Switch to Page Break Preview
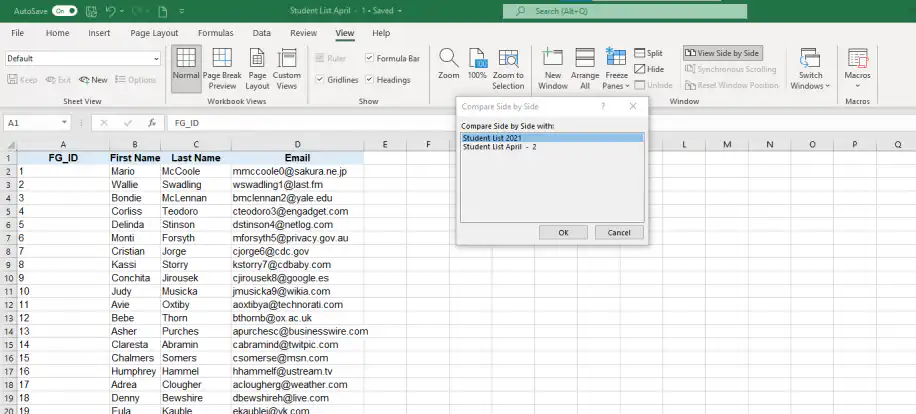Image resolution: width=916 pixels, height=414 pixels. pos(222,69)
